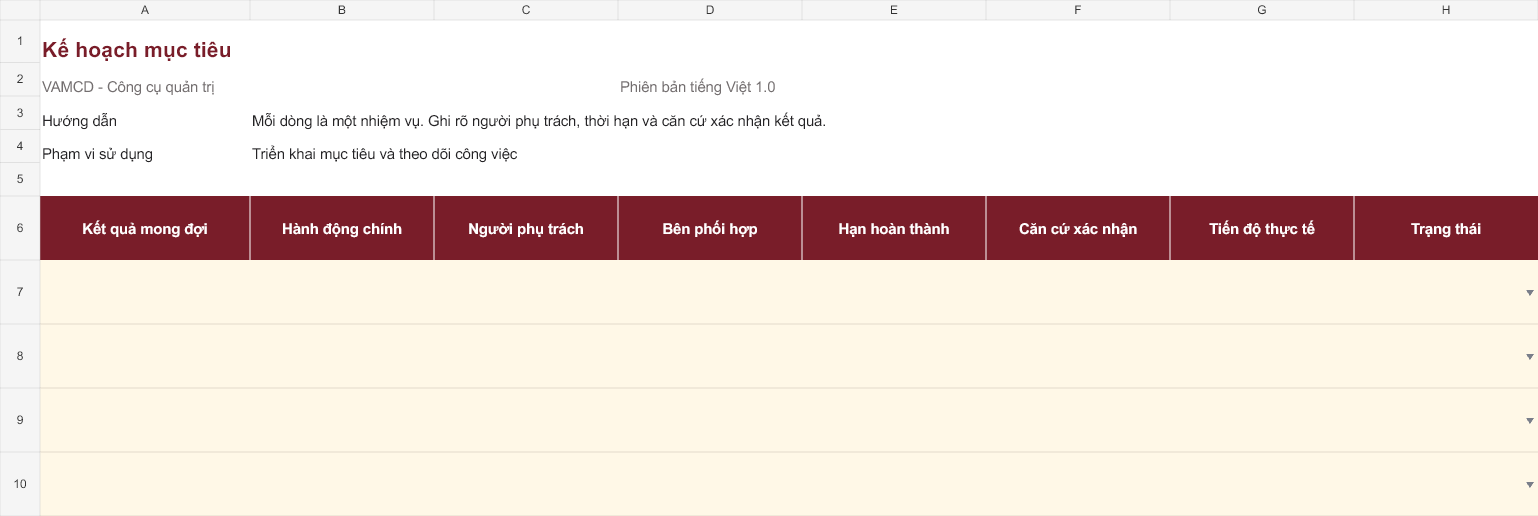Open the Trạng thái dropdown in row 7

(1529, 293)
